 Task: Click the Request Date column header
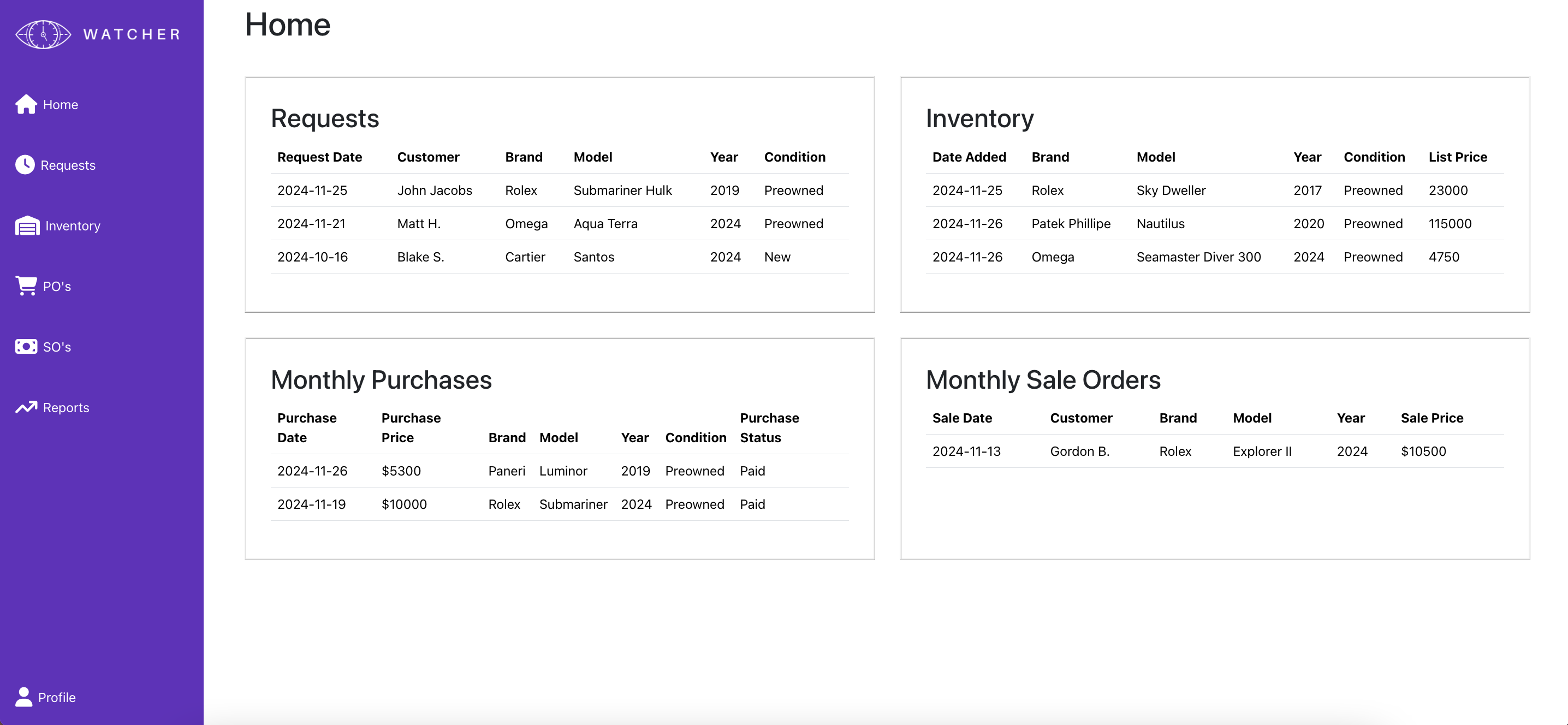point(319,157)
